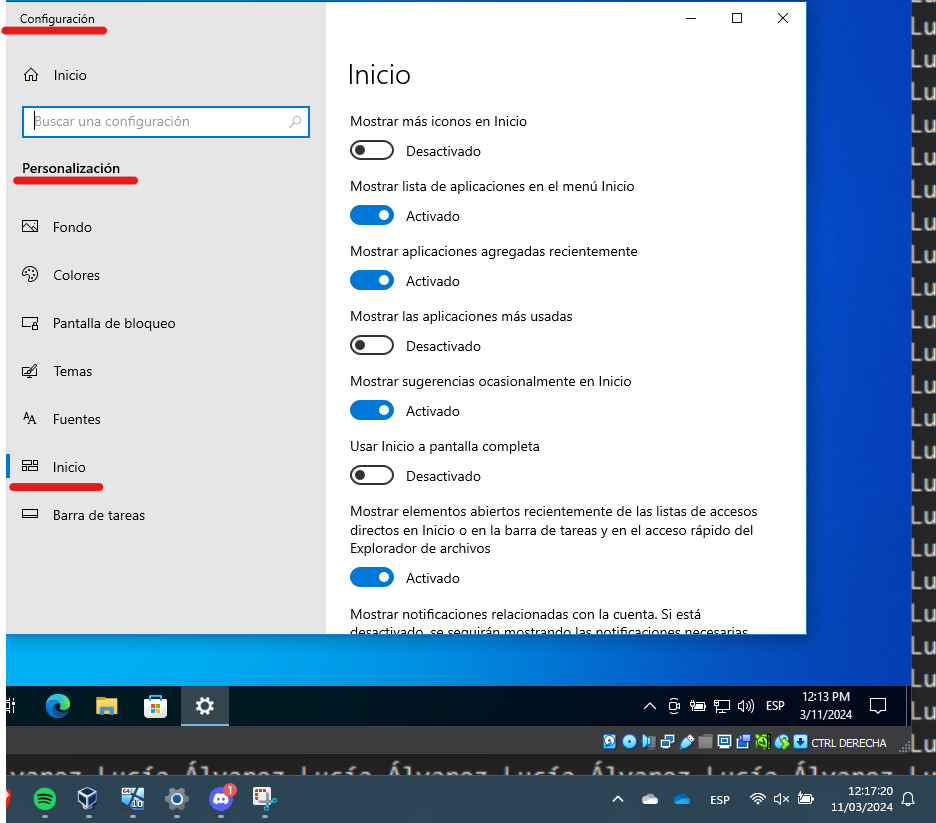Select Temas in the Personalización sidebar
The height and width of the screenshot is (823, 936).
(70, 371)
